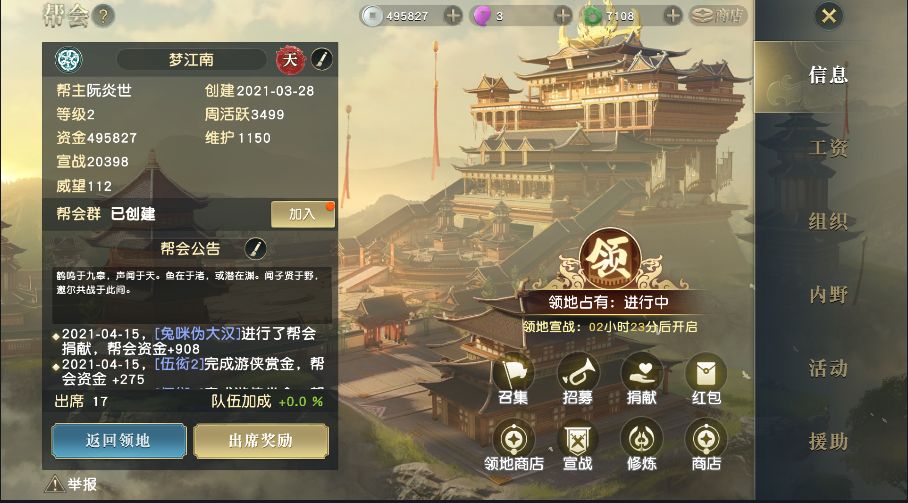Click the 出席奖励 button
Viewport: 908px width, 503px height.
pyautogui.click(x=261, y=440)
